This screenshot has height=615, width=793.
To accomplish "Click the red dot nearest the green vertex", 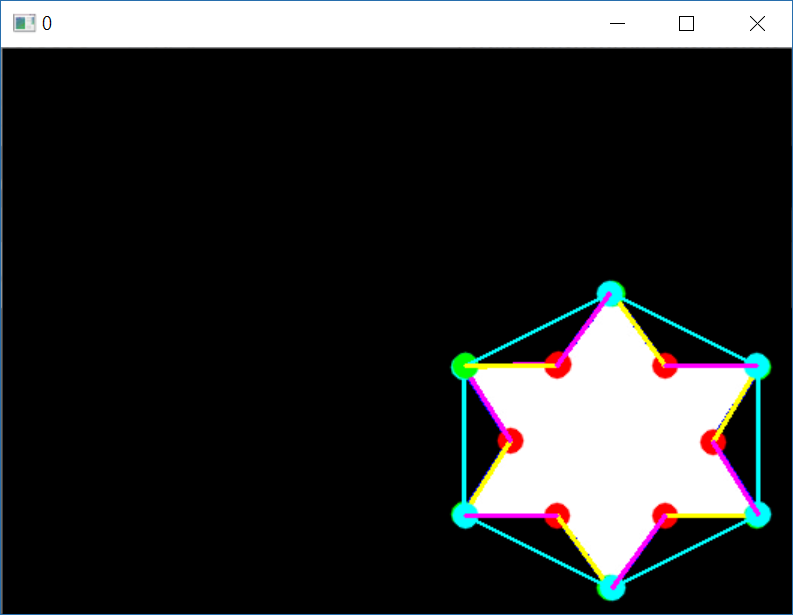I will coord(558,365).
